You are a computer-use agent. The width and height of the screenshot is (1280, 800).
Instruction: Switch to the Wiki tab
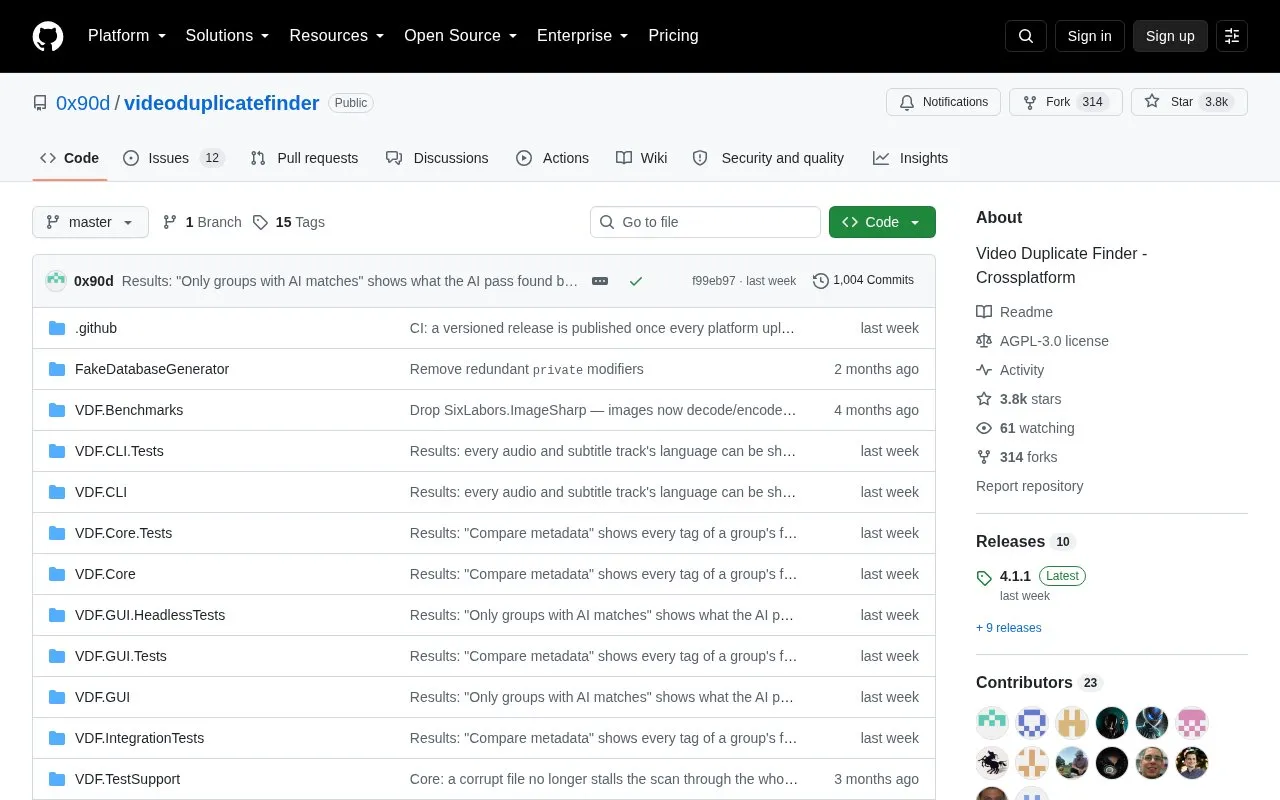[x=641, y=158]
